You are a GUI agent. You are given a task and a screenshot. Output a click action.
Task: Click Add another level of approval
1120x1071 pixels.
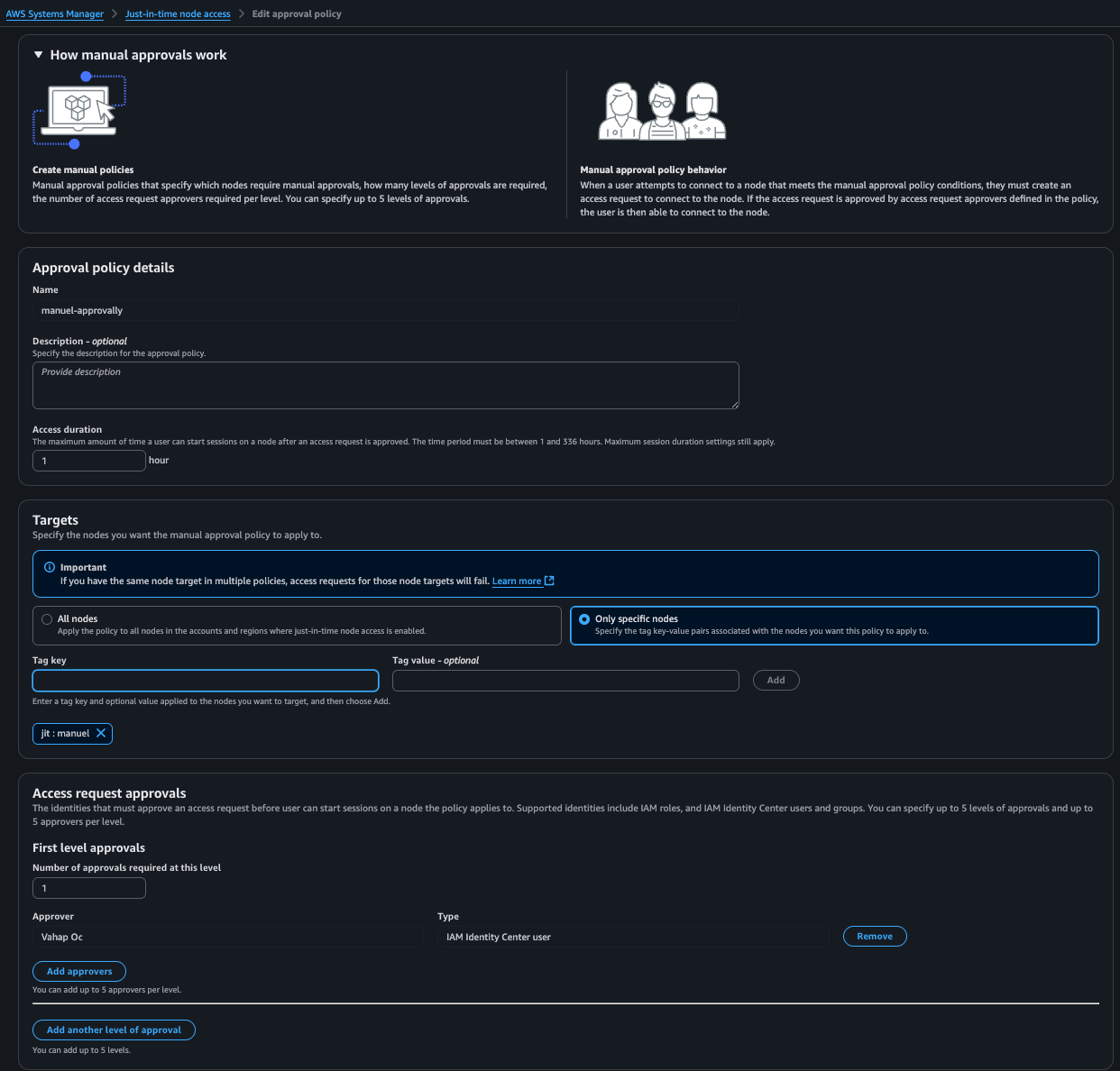[114, 1030]
